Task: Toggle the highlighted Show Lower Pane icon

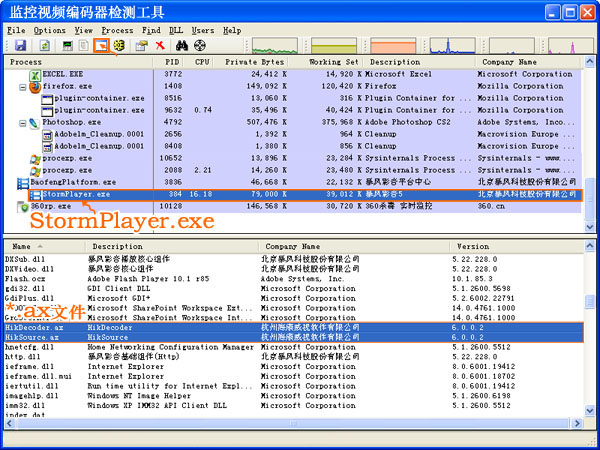Action: click(x=101, y=47)
